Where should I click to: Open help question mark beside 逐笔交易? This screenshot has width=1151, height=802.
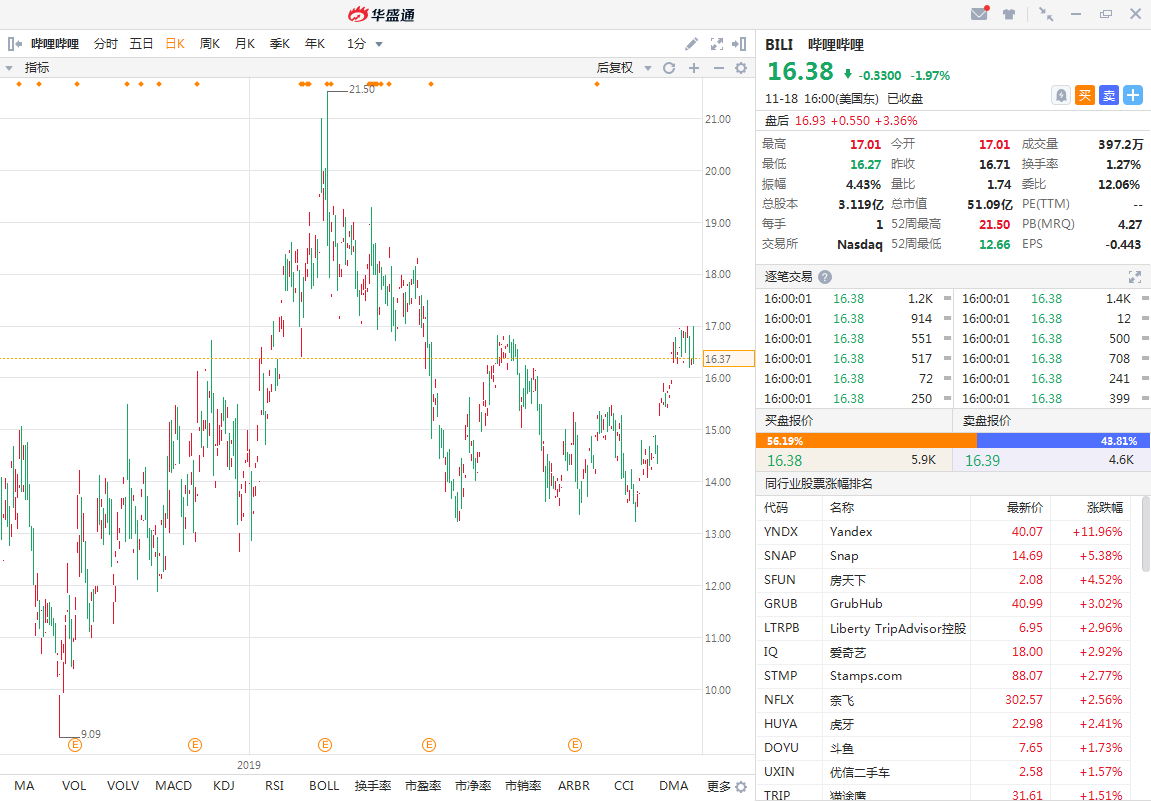coord(825,277)
